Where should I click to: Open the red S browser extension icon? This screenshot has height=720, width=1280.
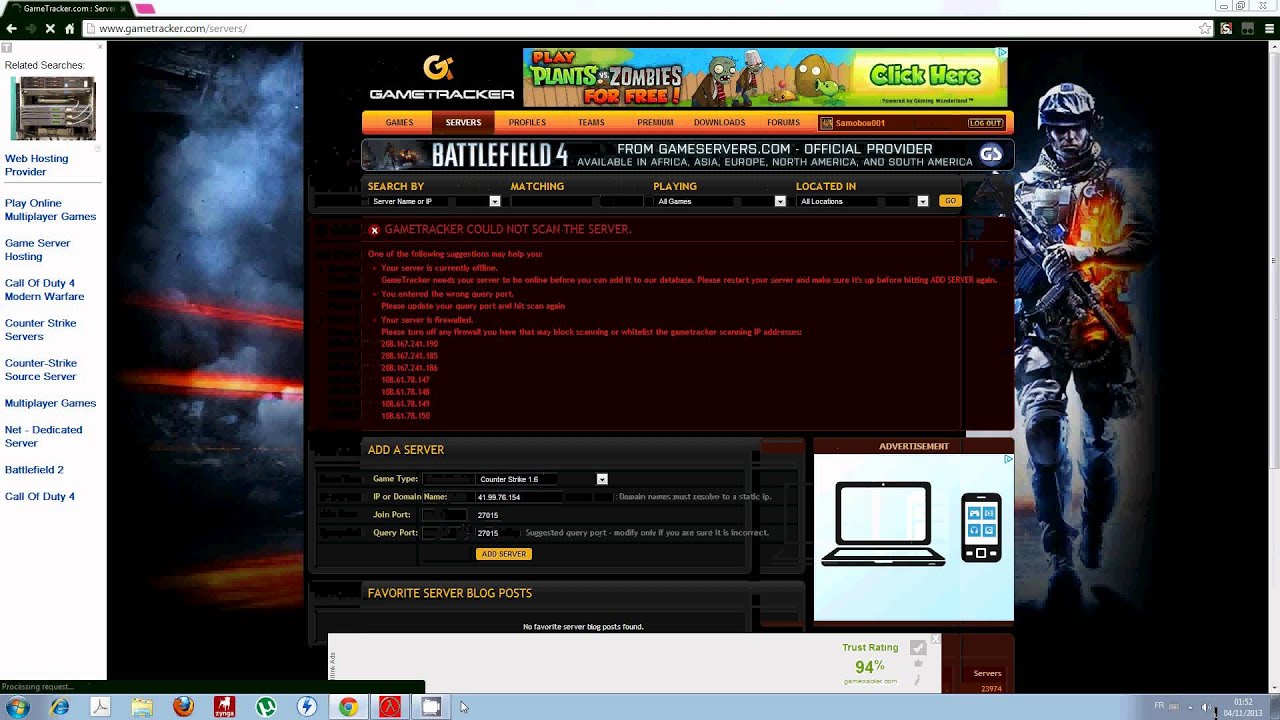pos(1226,29)
